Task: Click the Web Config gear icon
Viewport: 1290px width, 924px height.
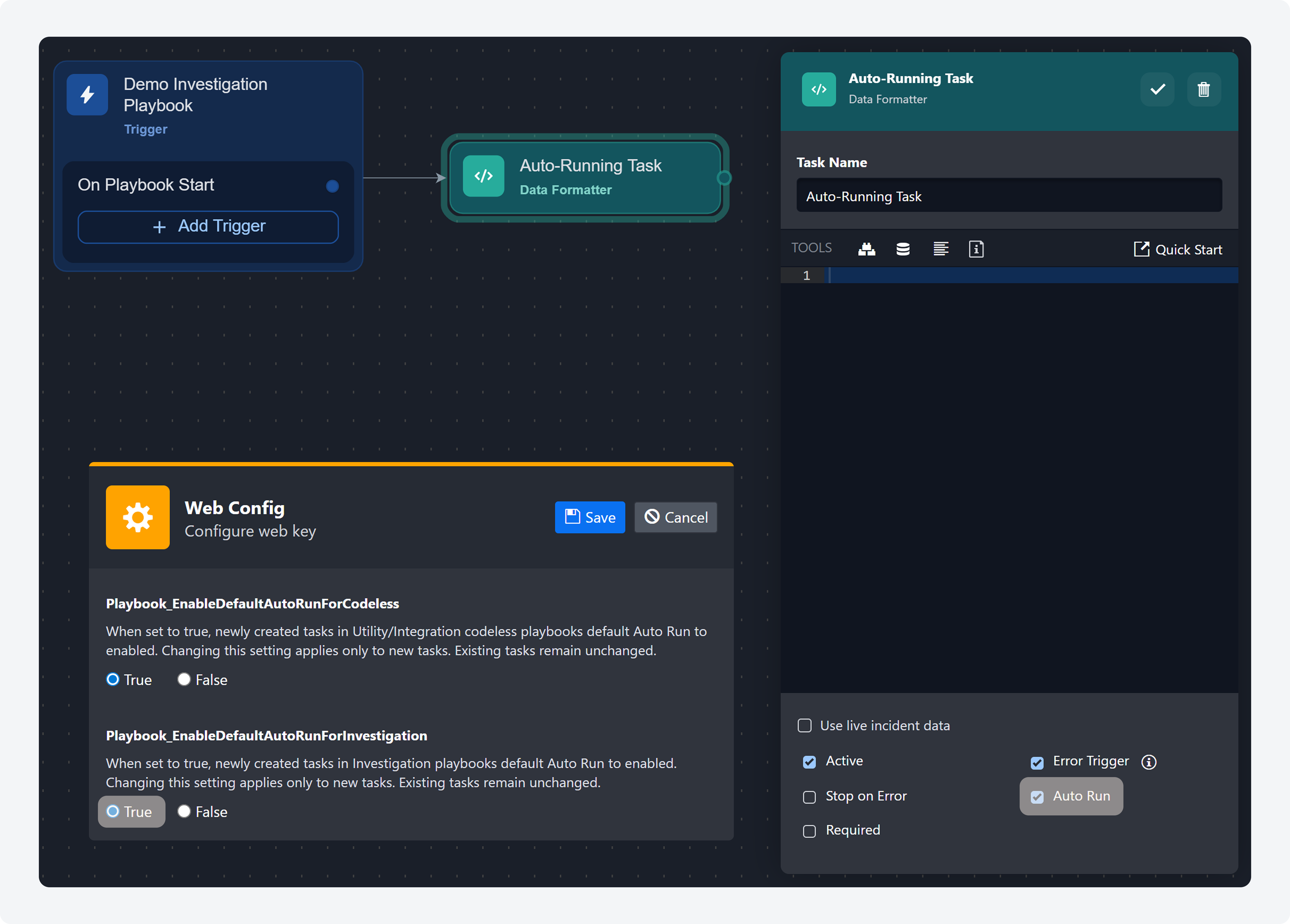Action: pos(138,517)
